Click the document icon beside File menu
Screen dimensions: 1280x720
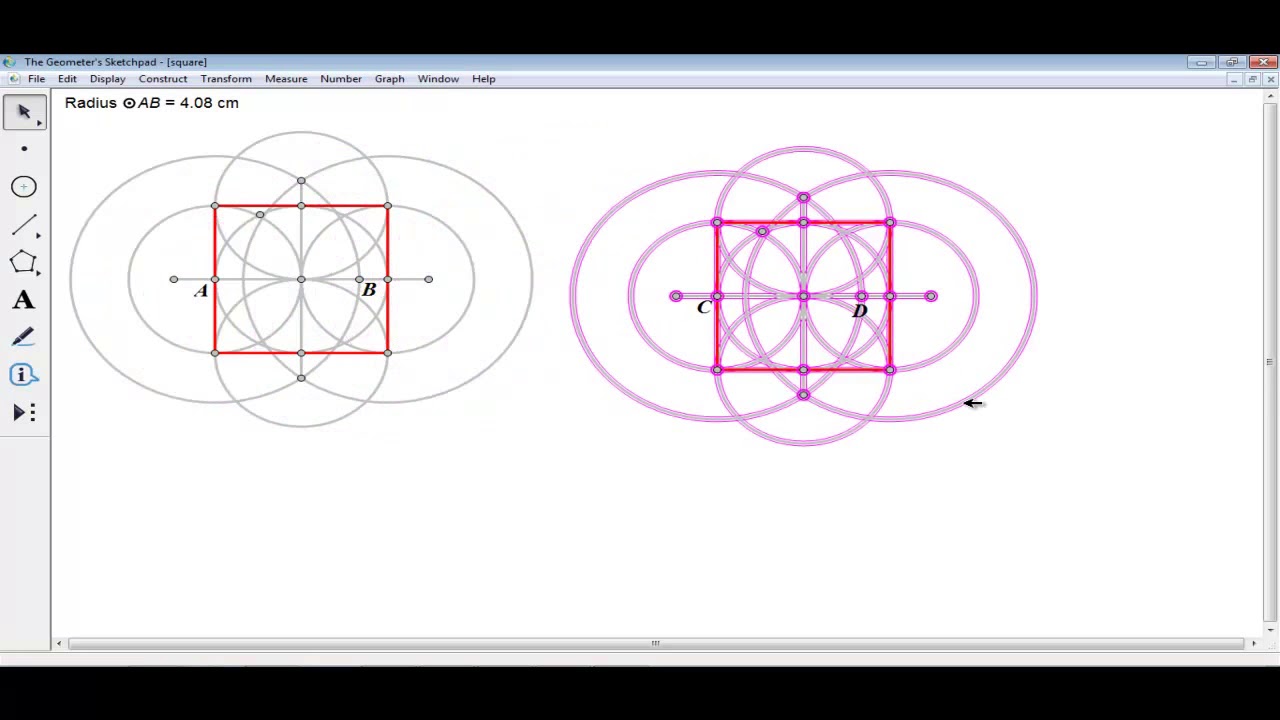pyautogui.click(x=13, y=79)
